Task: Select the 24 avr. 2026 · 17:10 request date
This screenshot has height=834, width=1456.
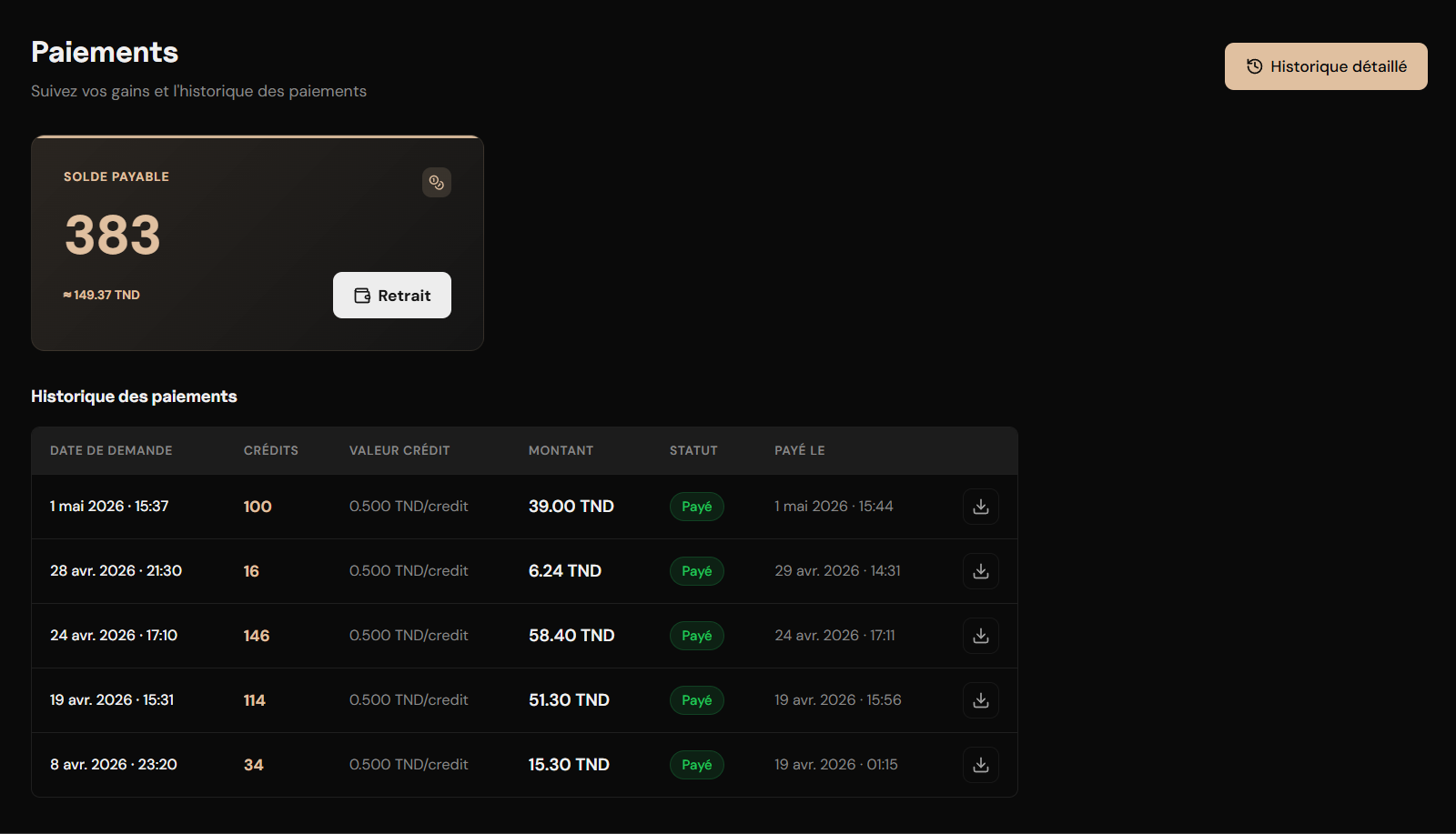Action: [114, 636]
